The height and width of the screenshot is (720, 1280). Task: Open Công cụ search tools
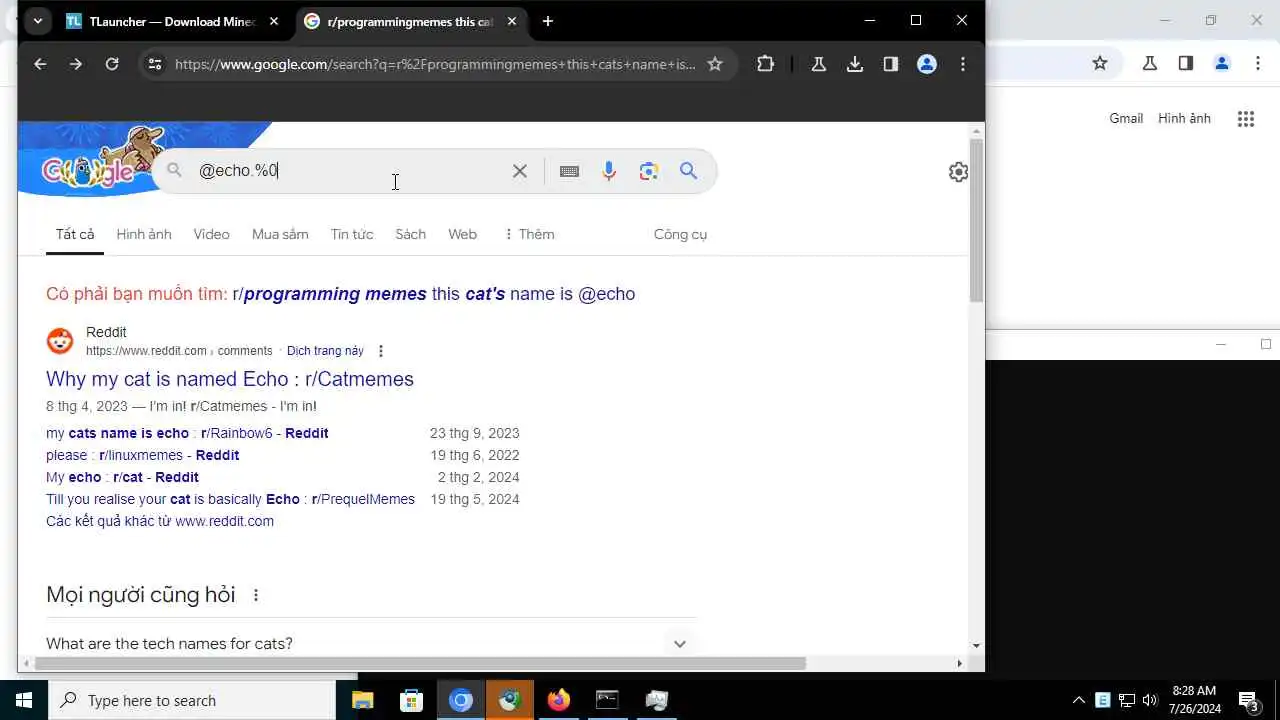[x=680, y=234]
